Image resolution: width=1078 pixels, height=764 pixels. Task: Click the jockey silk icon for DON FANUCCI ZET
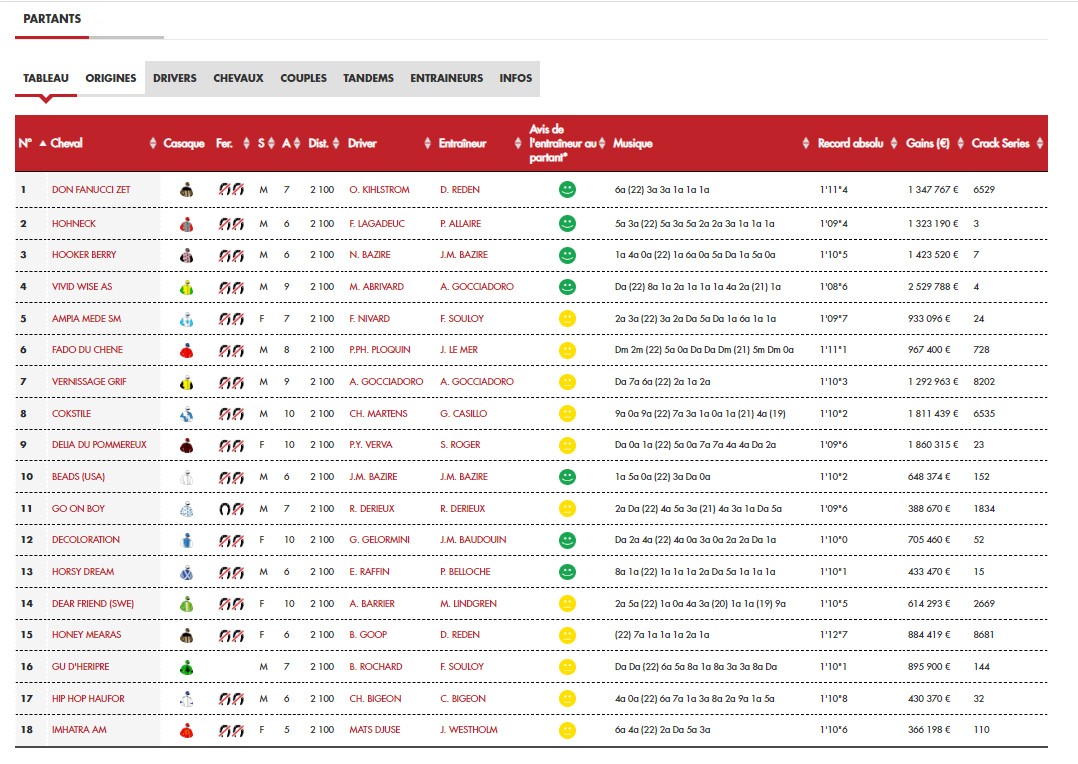185,190
